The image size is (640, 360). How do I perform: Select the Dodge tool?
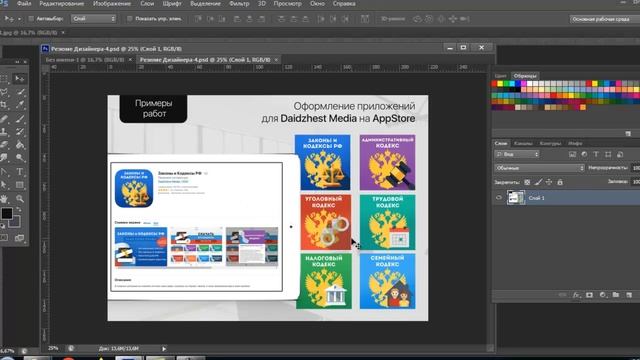19,158
